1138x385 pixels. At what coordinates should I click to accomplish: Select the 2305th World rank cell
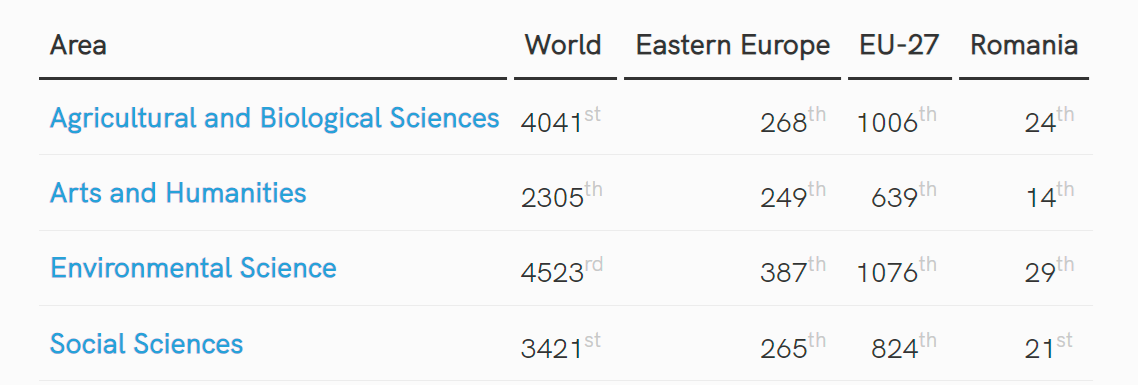tap(561, 195)
